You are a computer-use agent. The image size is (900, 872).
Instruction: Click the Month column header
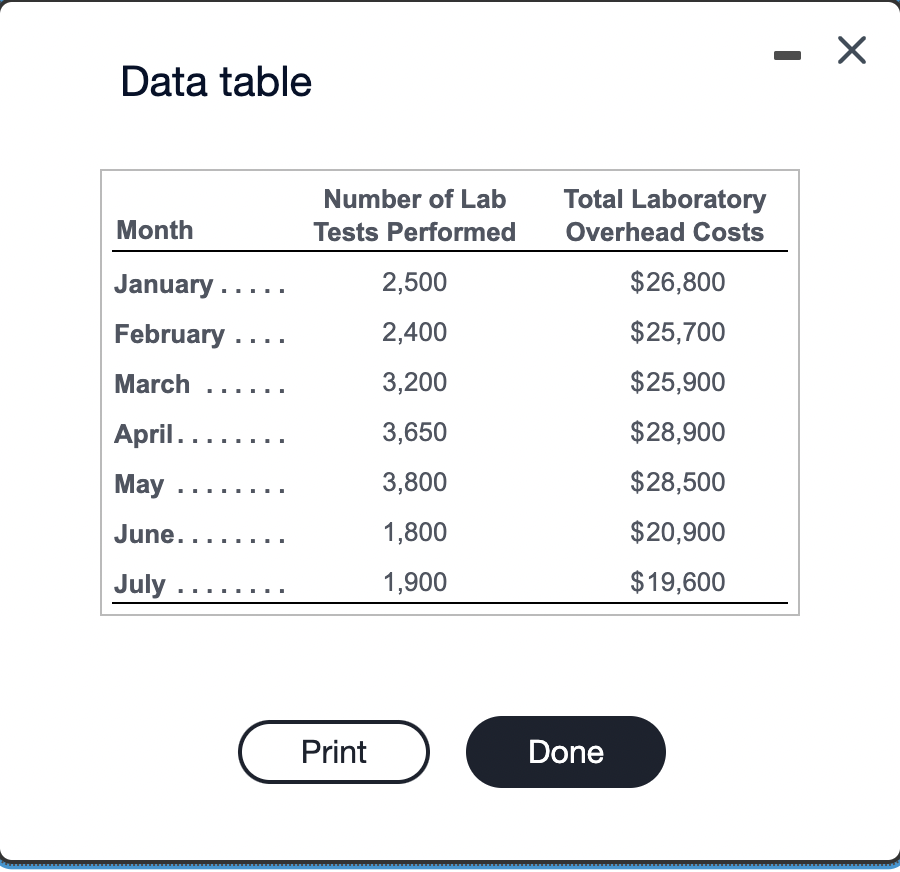click(154, 230)
